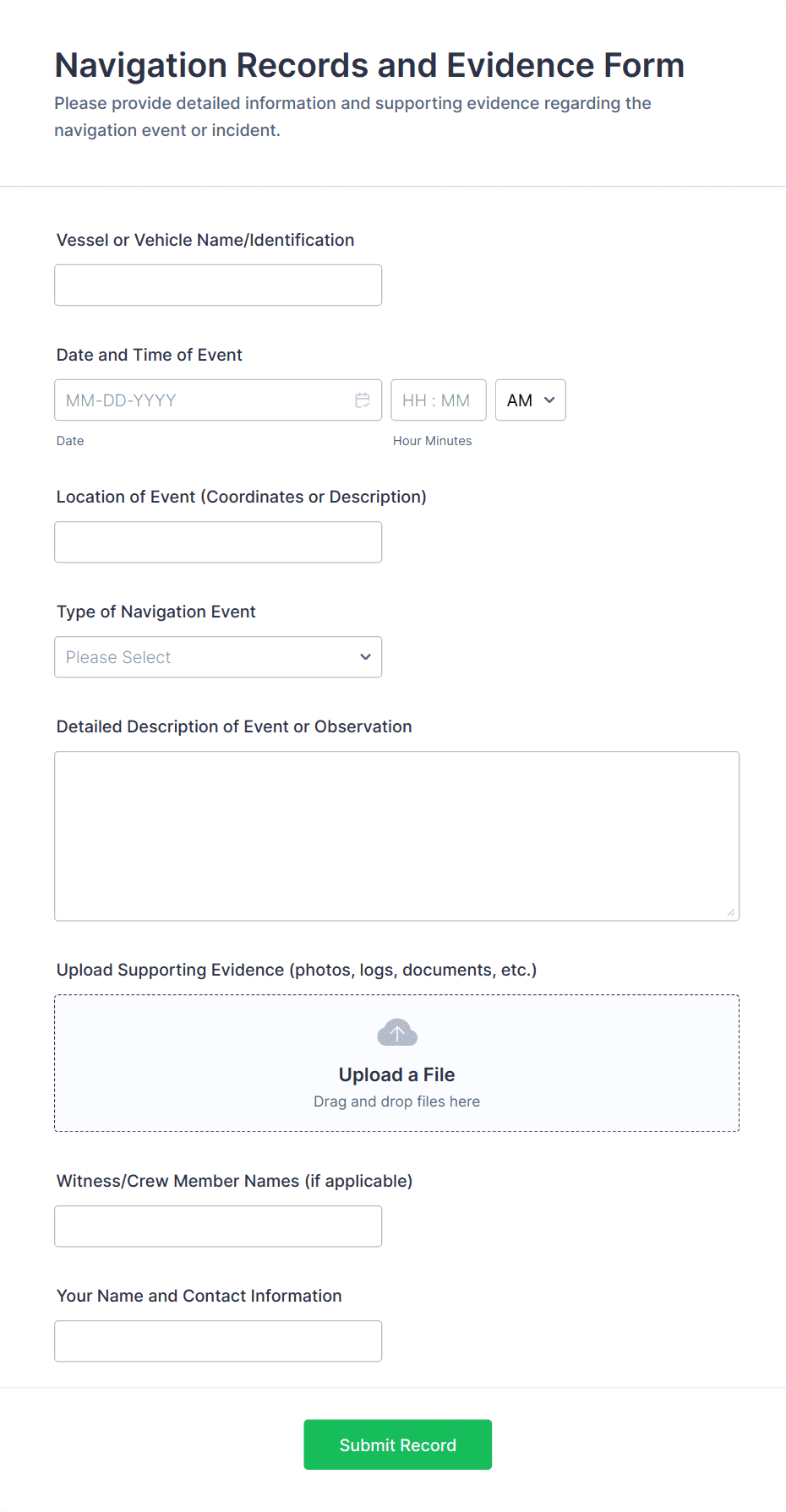
Task: Click the Hour Minutes sublabel
Action: click(x=432, y=441)
